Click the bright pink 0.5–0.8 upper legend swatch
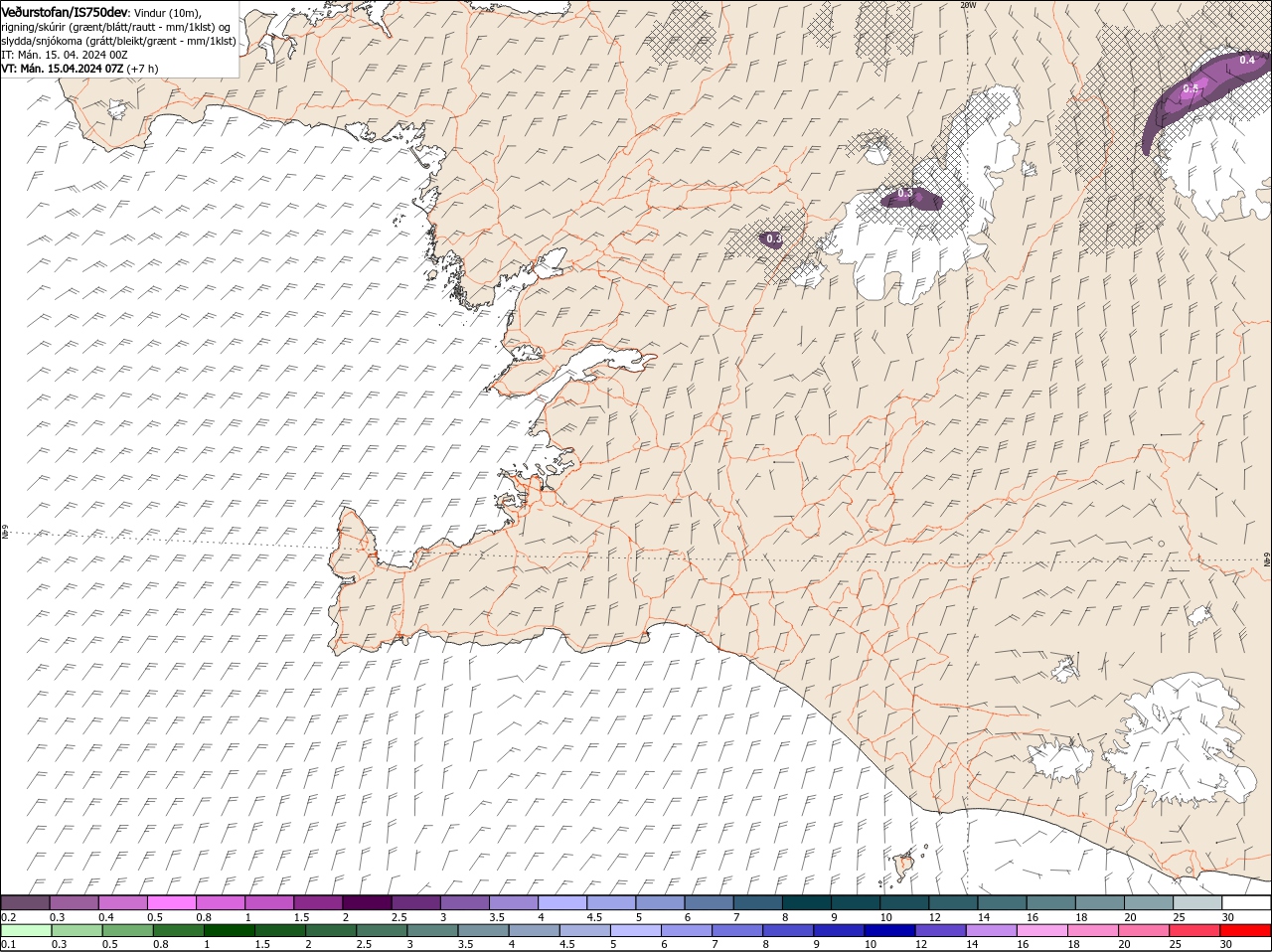Viewport: 1272px width, 952px height. [171, 902]
